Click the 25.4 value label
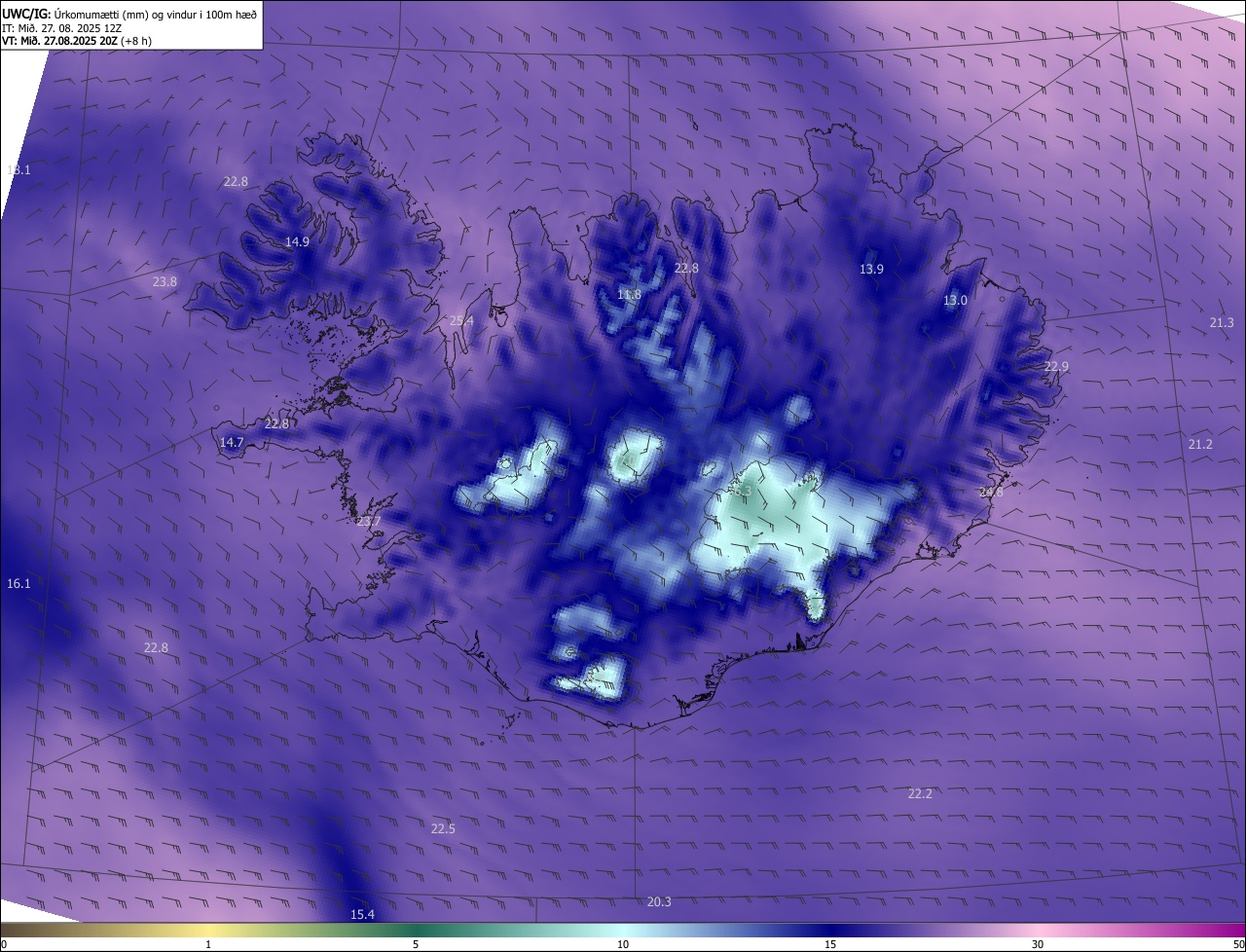 (461, 320)
